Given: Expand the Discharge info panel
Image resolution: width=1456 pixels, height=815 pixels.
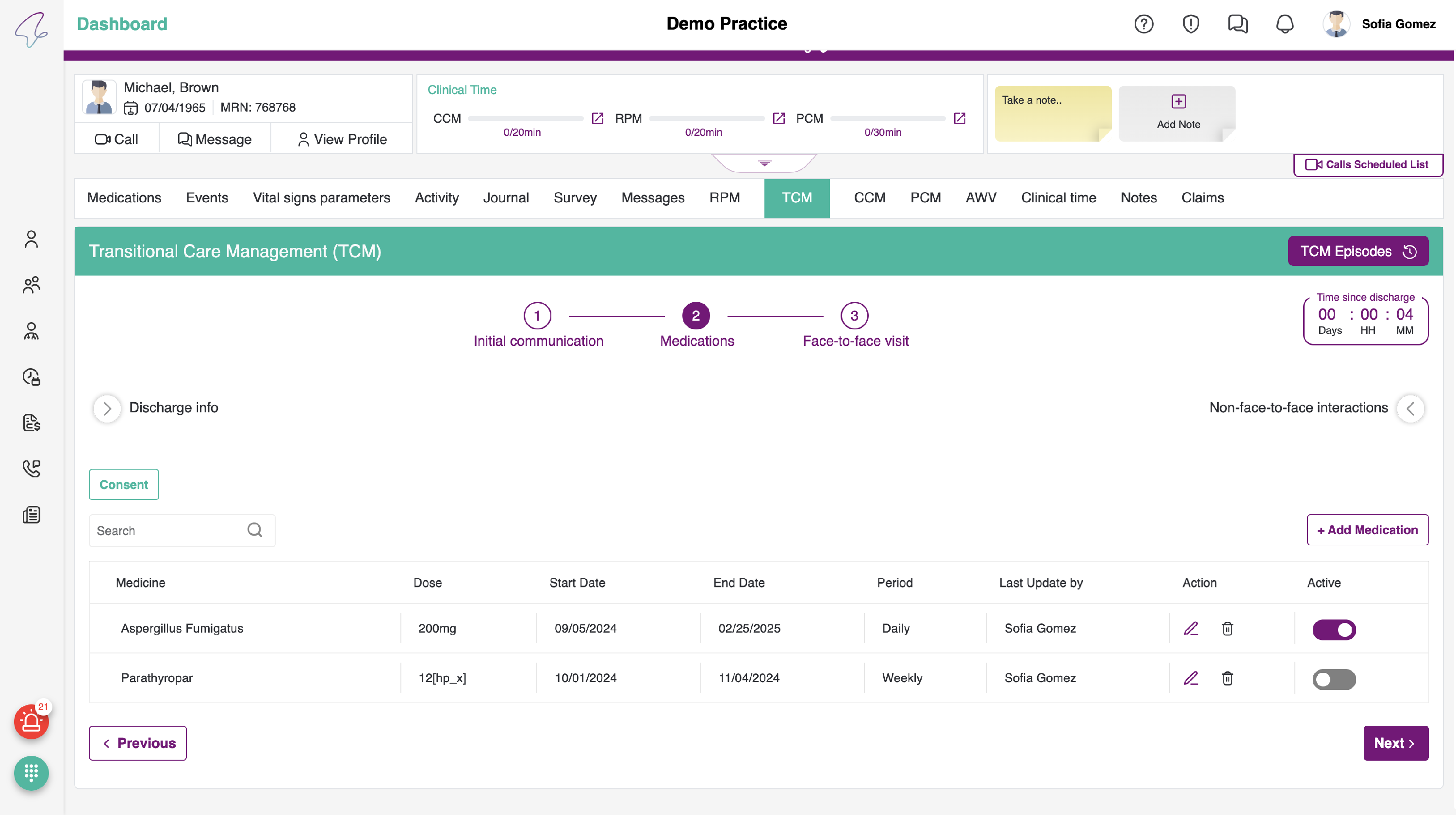Looking at the screenshot, I should pyautogui.click(x=107, y=408).
